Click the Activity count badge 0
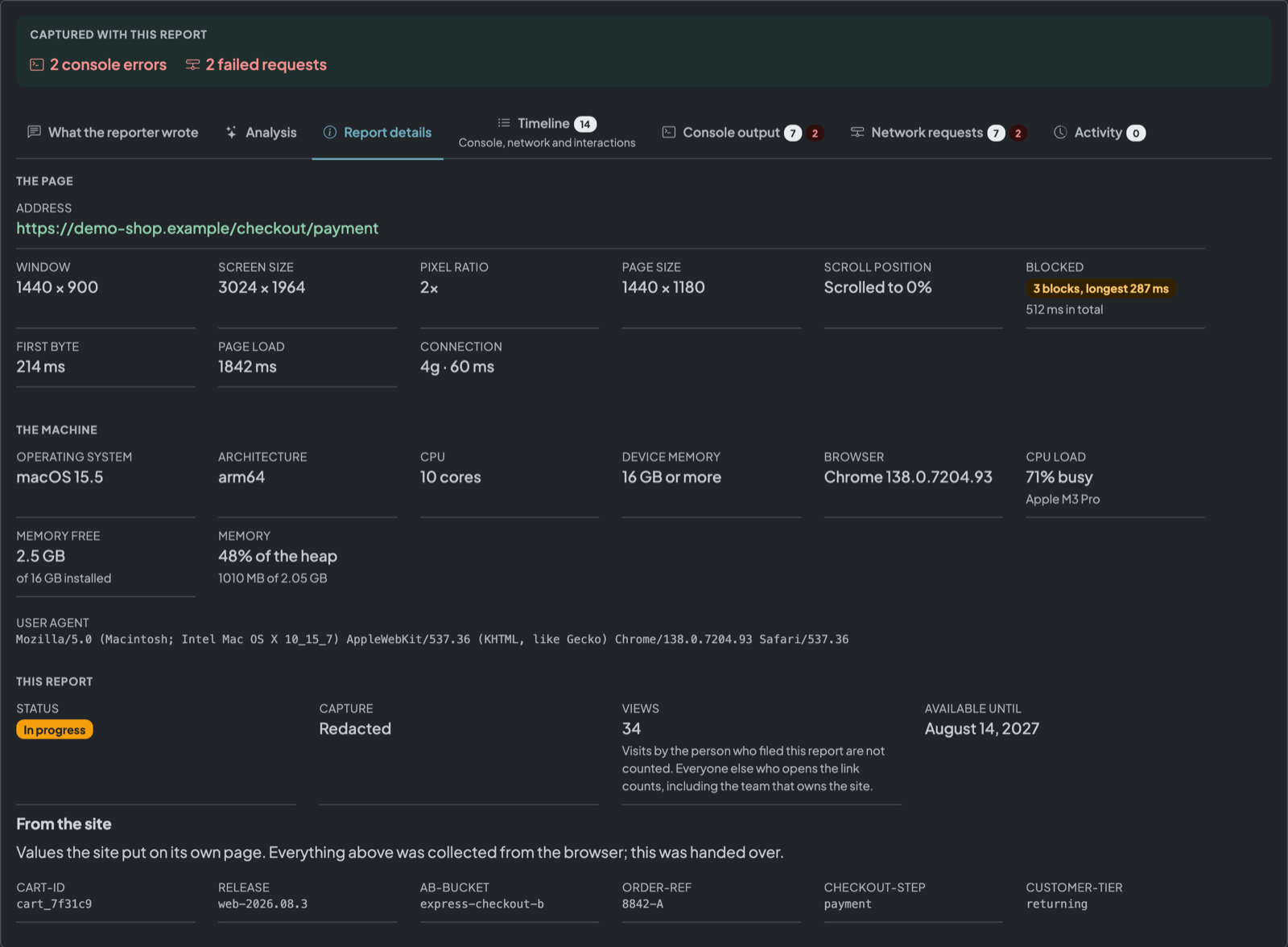The height and width of the screenshot is (947, 1288). tap(1136, 133)
